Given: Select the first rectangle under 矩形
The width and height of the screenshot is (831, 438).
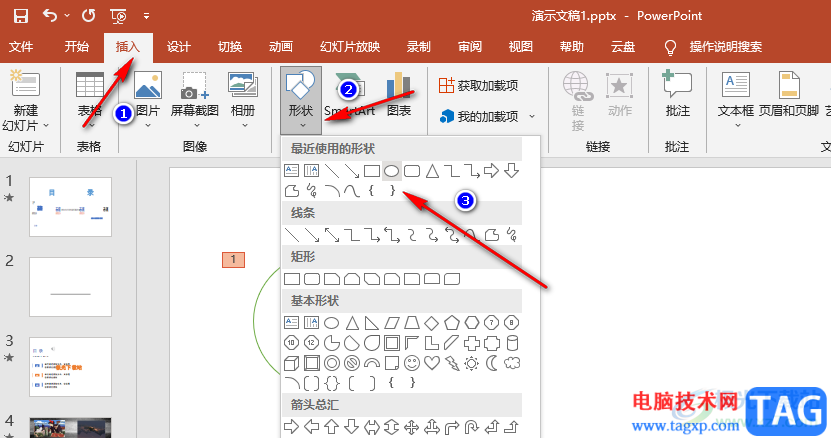Looking at the screenshot, I should coord(292,279).
